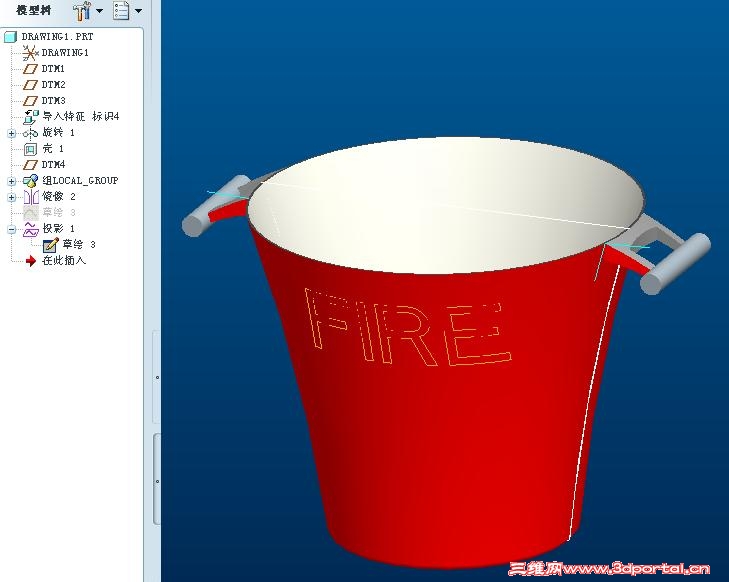
Task: Click the model tree show list icon
Action: (121, 11)
